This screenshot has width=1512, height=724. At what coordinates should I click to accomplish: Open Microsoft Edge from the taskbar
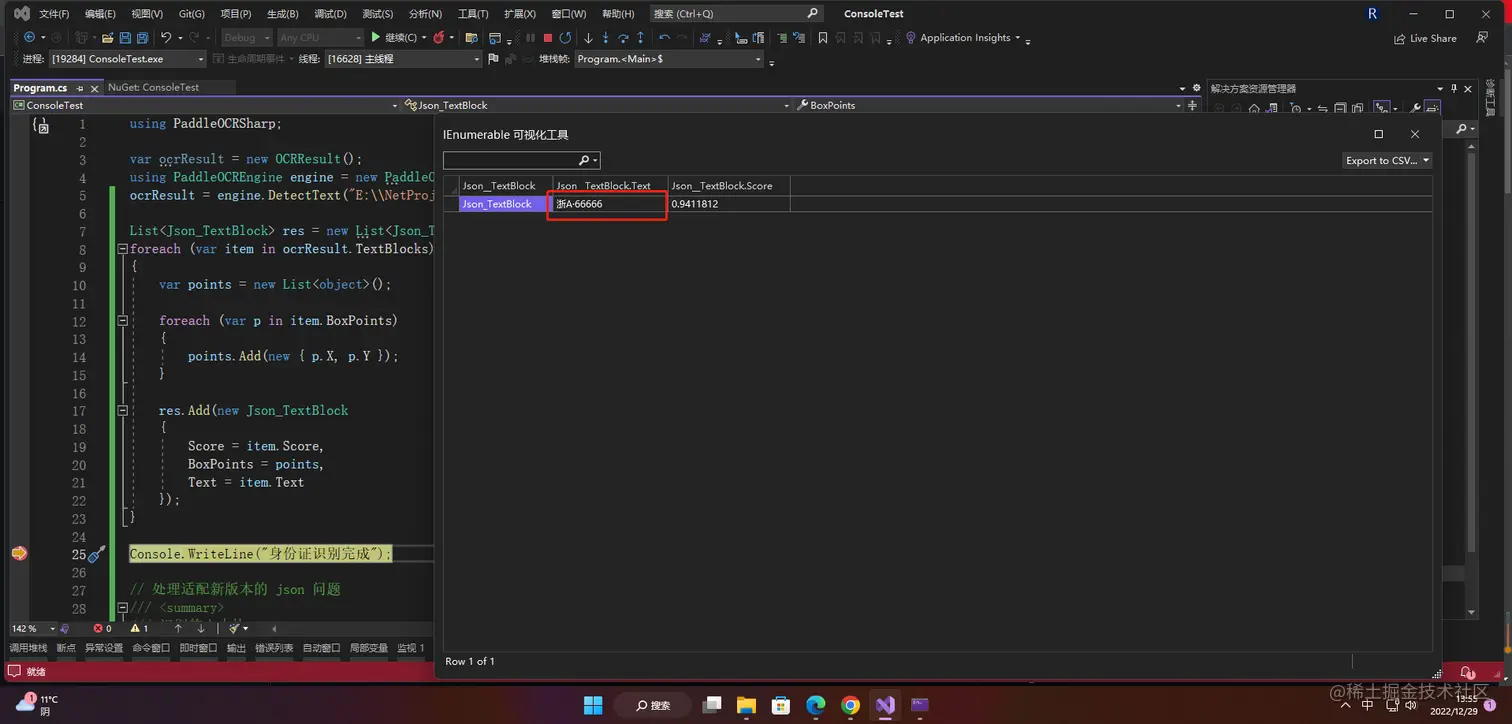pyautogui.click(x=816, y=705)
